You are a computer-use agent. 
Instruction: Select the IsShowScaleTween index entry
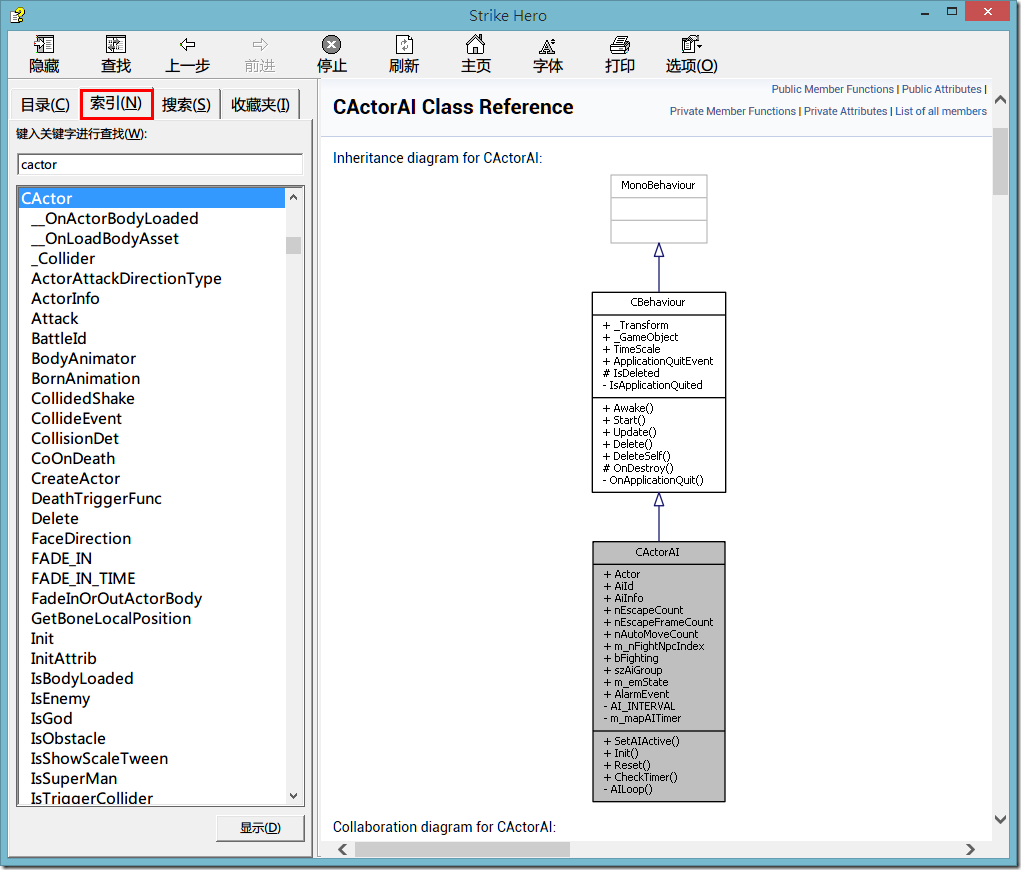99,758
